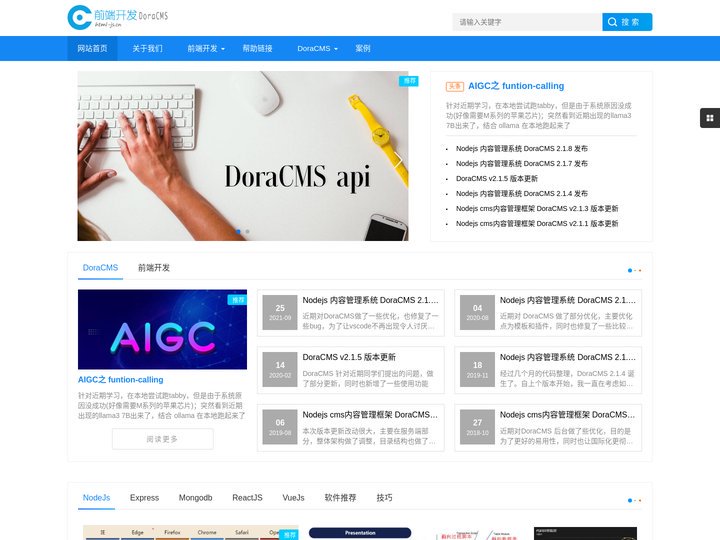
Task: Open headline AIGC之 funtion-calling in sidebar
Action: 516,86
